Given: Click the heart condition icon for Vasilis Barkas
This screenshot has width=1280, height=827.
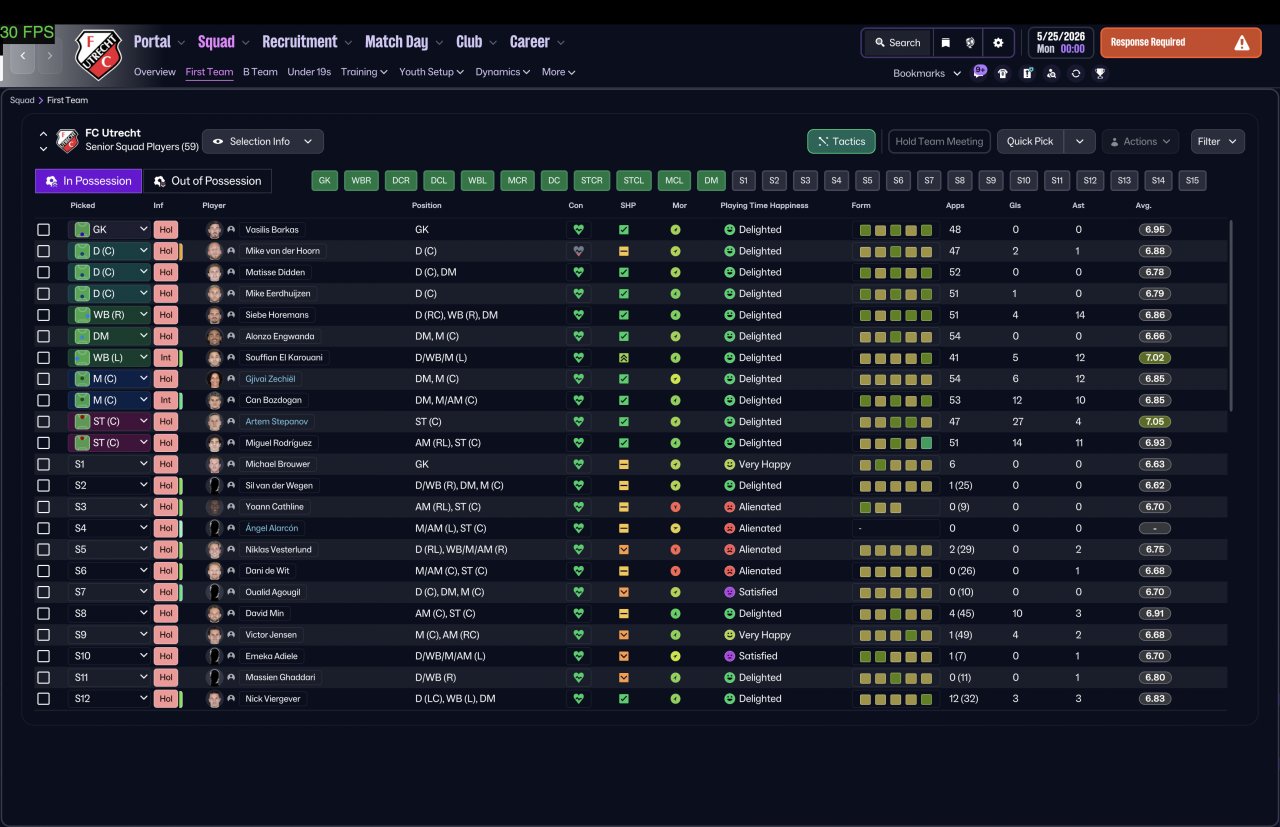Looking at the screenshot, I should click(x=578, y=229).
